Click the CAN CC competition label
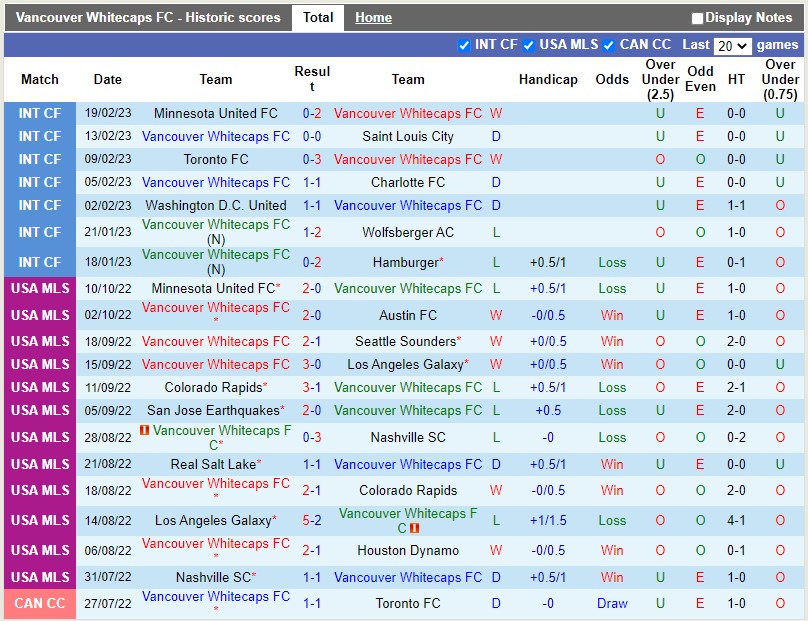Image resolution: width=808 pixels, height=621 pixels. tap(40, 603)
